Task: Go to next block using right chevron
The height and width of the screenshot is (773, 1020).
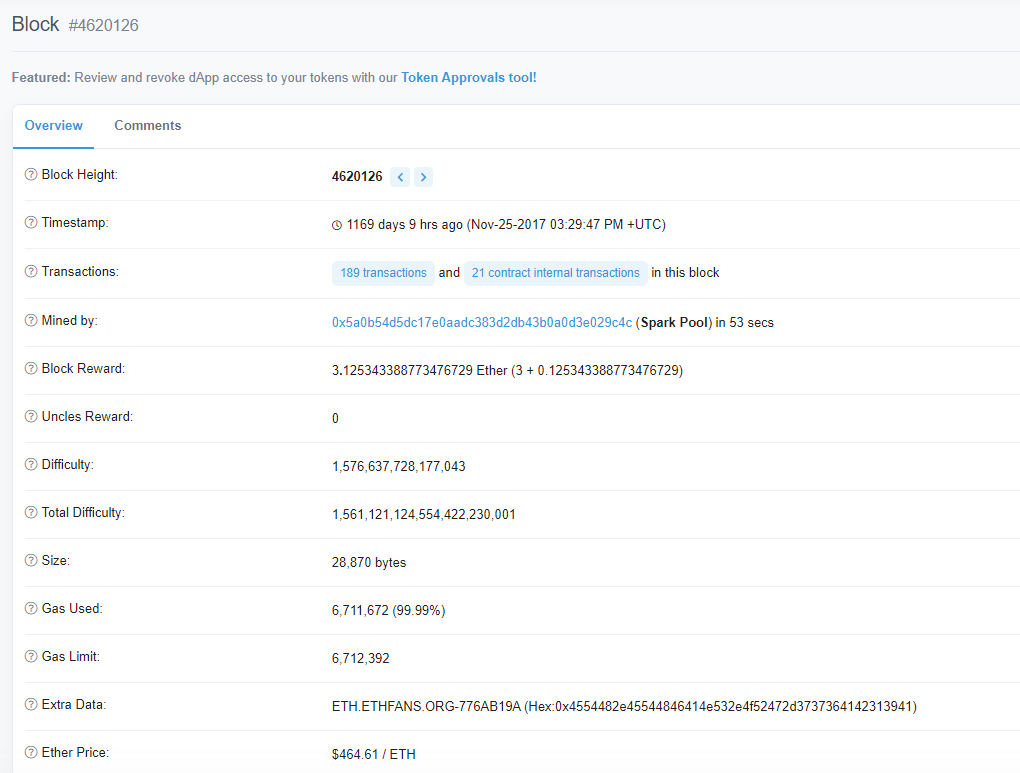Action: coord(423,177)
